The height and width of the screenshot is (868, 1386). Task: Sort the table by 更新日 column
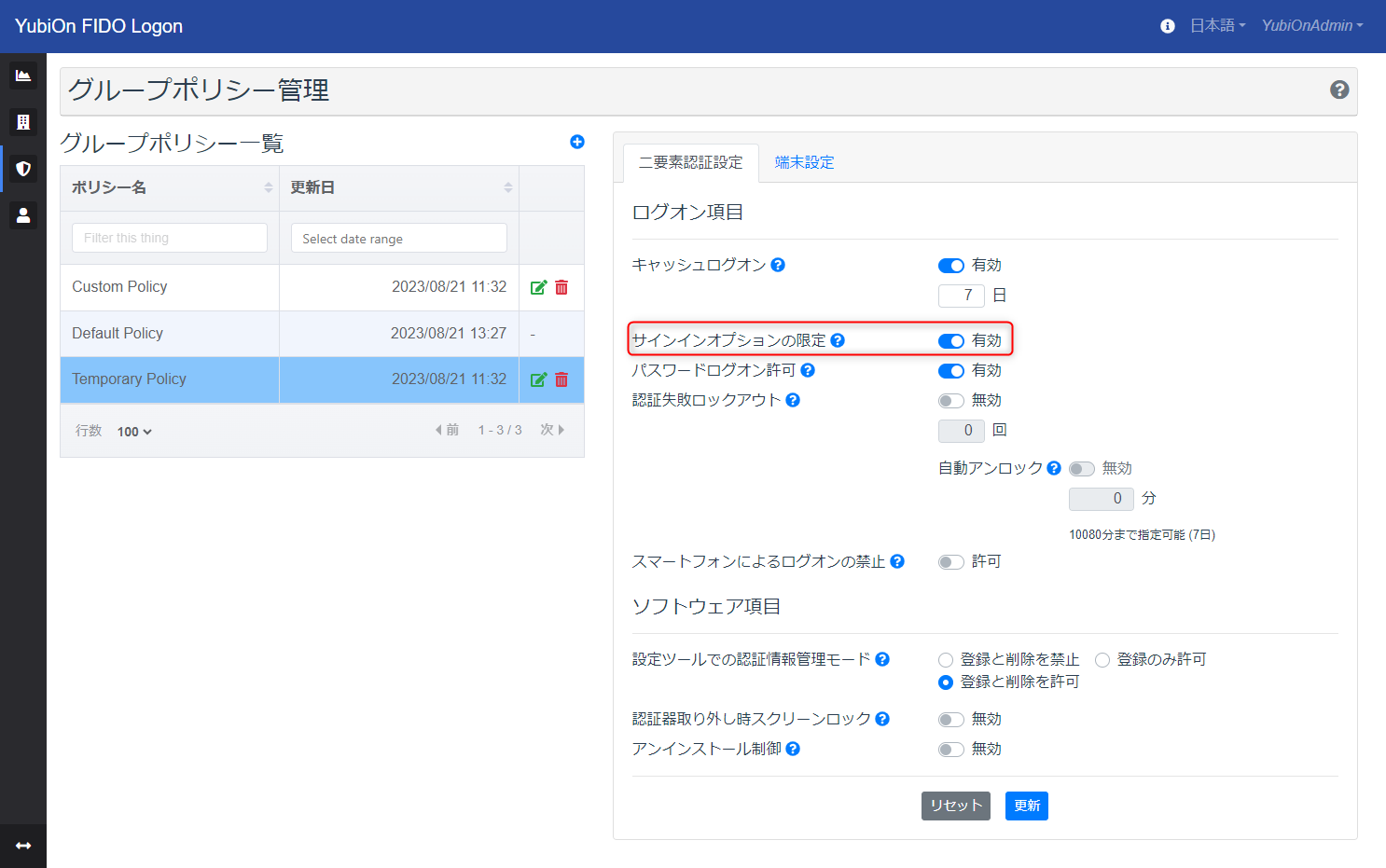[x=399, y=188]
